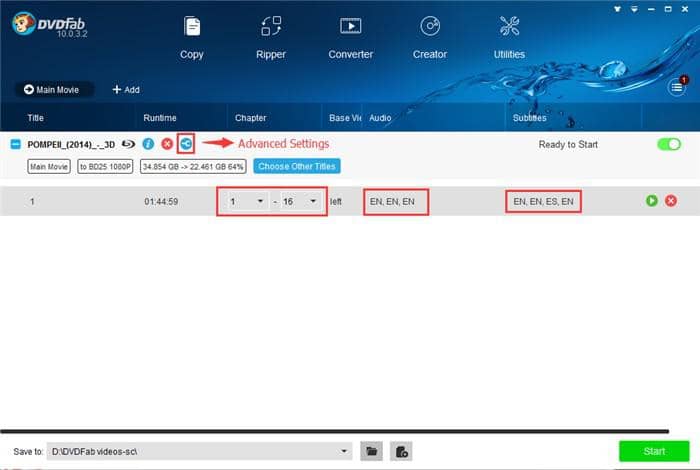Remove POMPEII source with red X icon
Screen dimensions: 700x470
tap(167, 144)
